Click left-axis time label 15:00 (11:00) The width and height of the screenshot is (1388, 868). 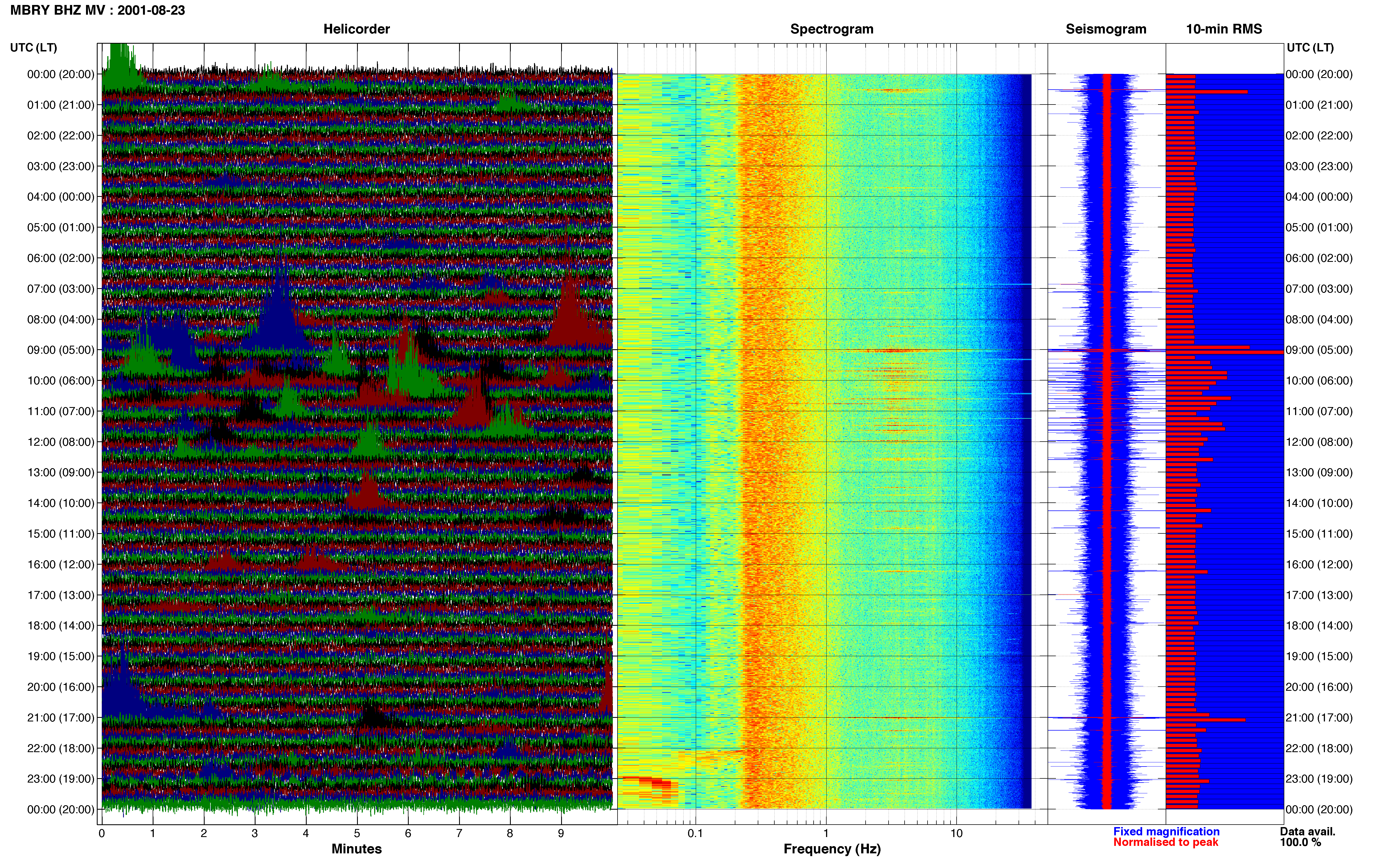point(61,533)
